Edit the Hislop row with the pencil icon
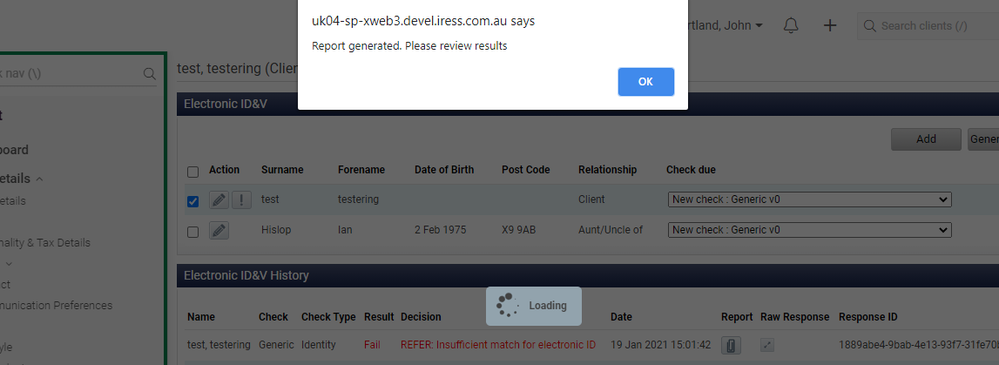999x365 pixels. [219, 230]
